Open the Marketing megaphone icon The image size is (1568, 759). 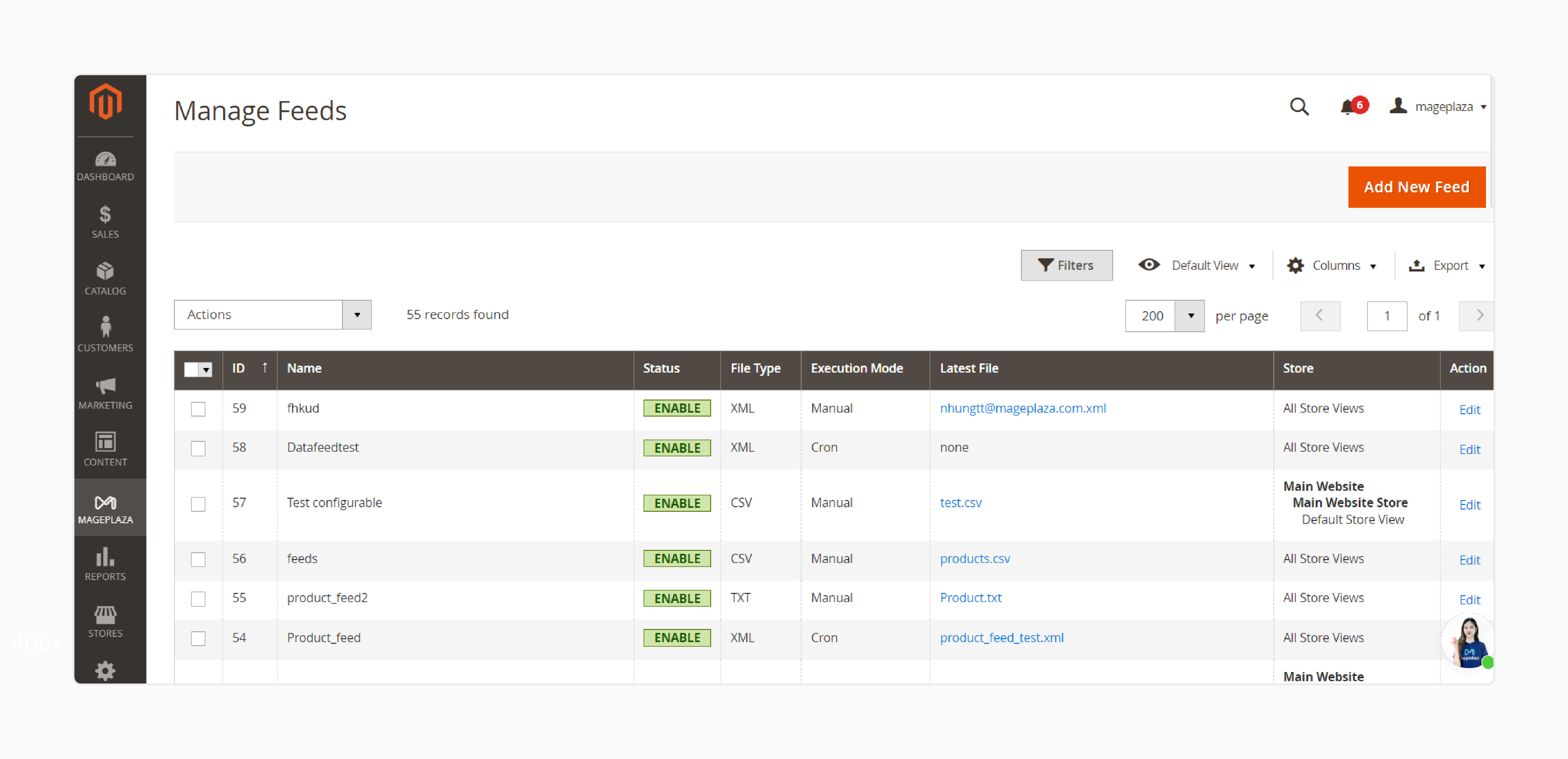click(x=105, y=386)
